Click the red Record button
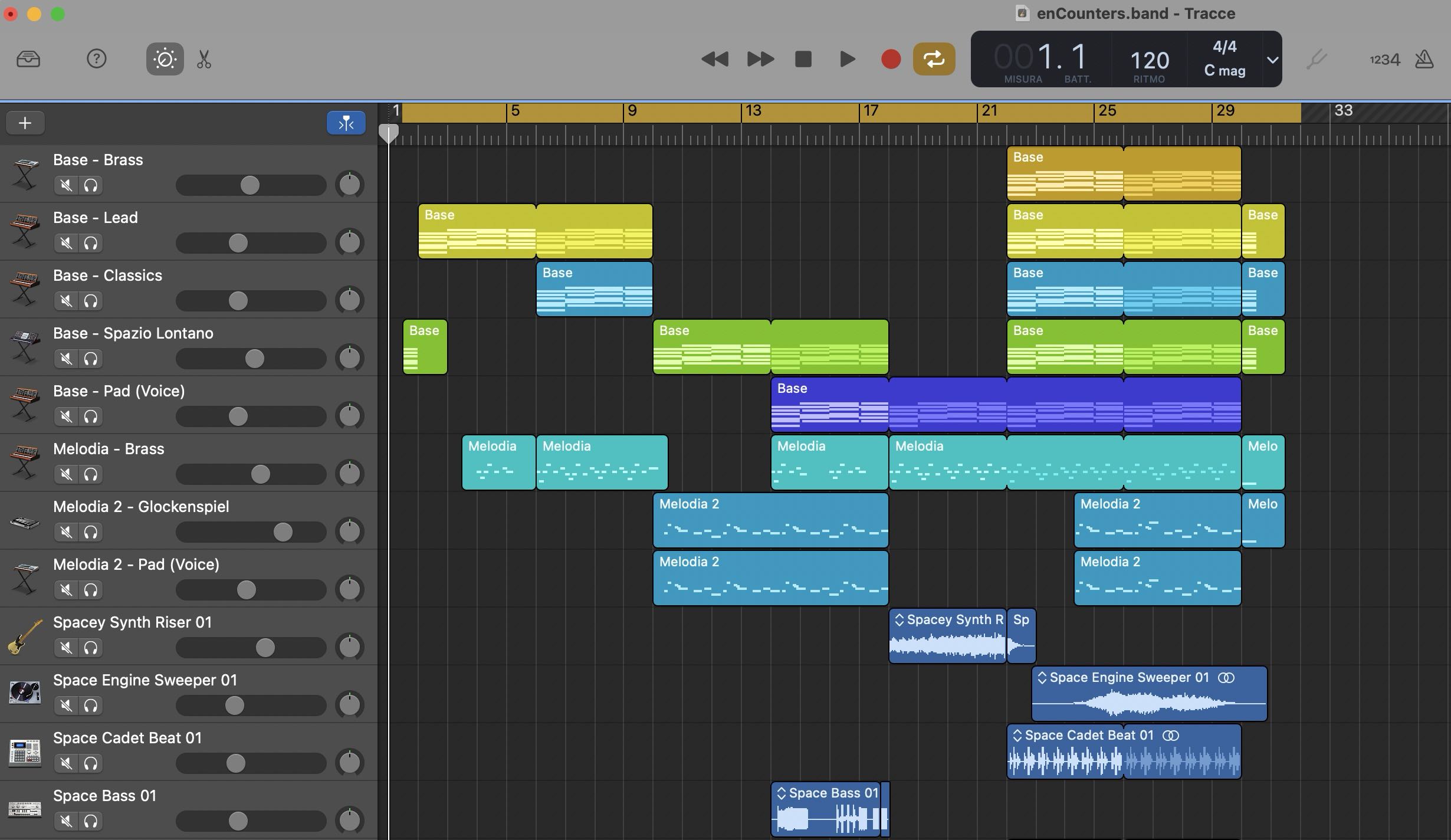 [891, 59]
